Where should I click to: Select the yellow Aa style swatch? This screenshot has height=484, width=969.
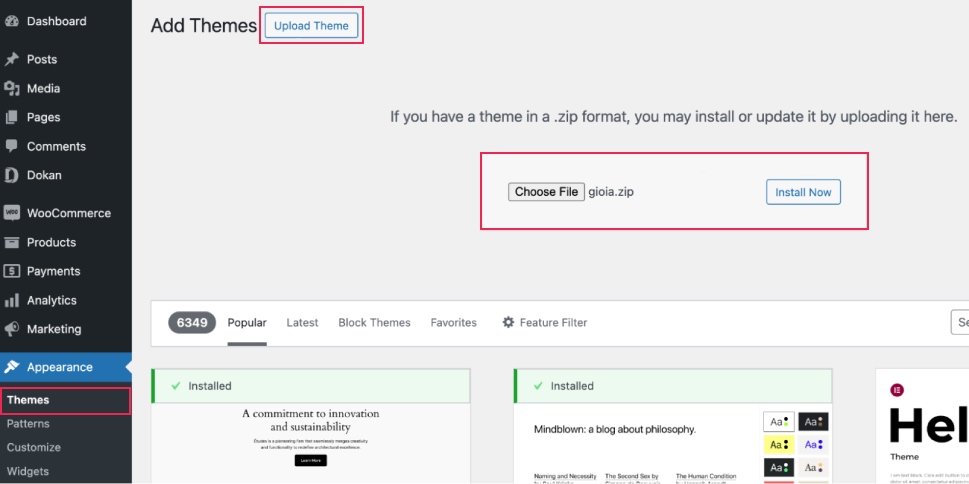tap(779, 444)
